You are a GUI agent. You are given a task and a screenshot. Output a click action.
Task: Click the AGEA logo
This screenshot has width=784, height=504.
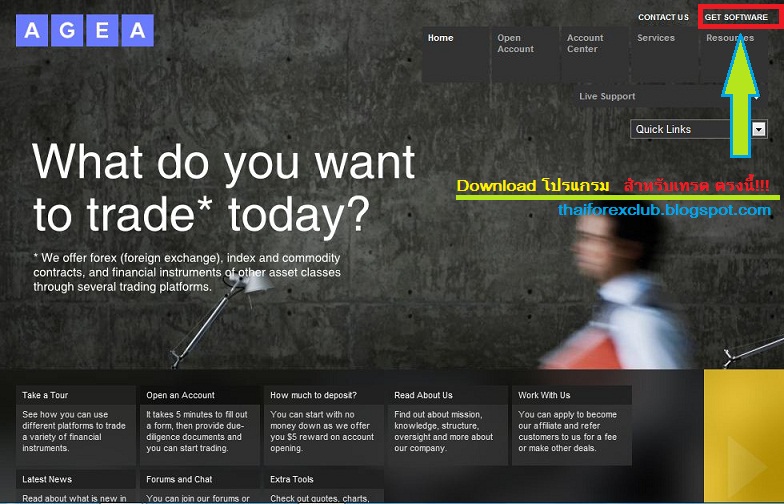coord(85,30)
